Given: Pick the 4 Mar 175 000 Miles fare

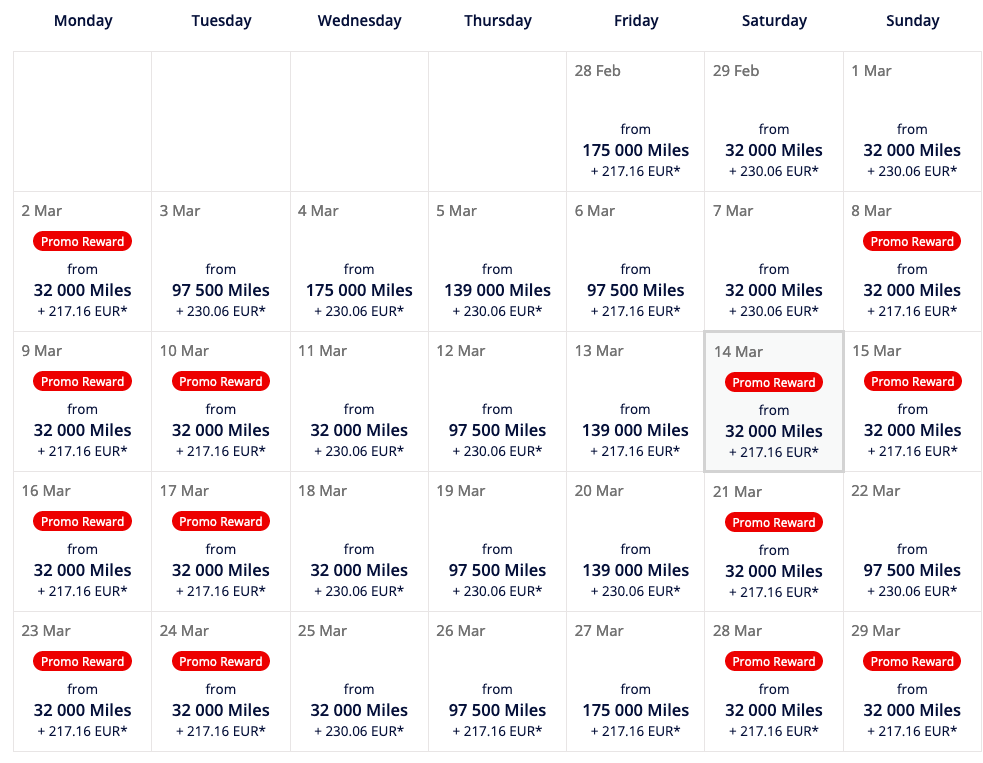Looking at the screenshot, I should click(x=359, y=261).
